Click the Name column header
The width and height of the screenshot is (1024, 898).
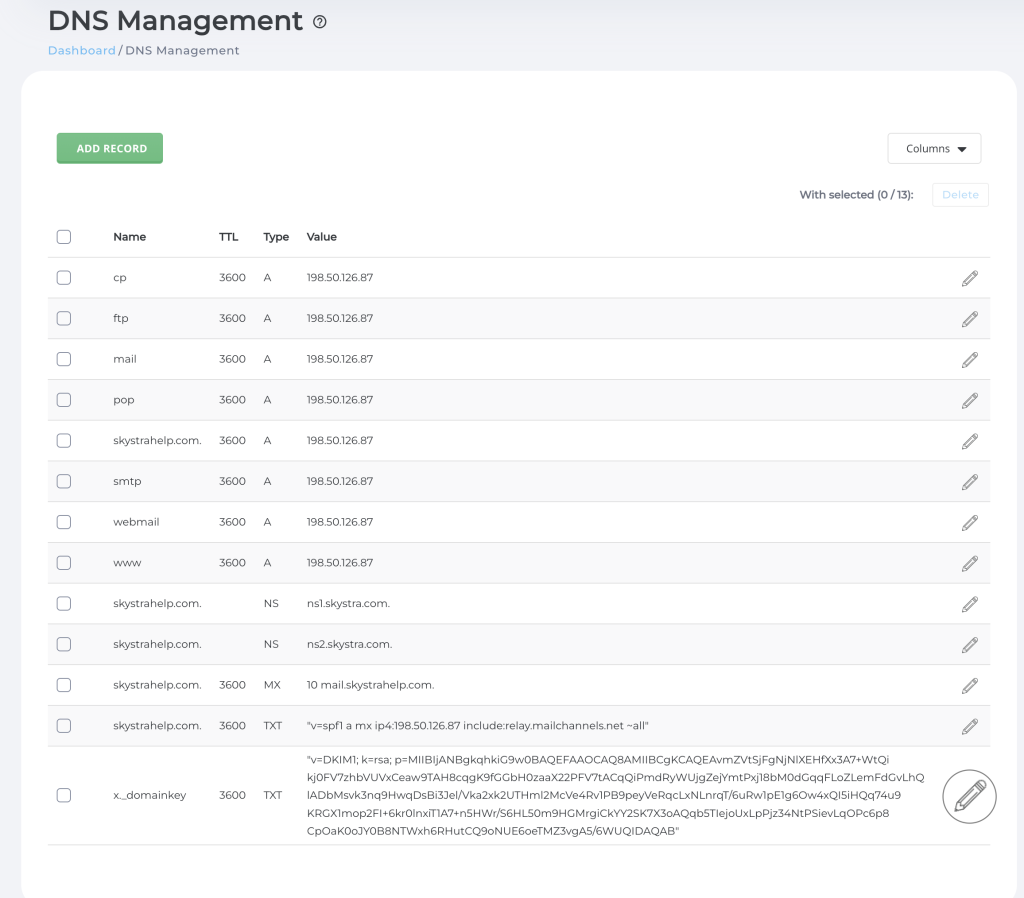click(x=130, y=237)
